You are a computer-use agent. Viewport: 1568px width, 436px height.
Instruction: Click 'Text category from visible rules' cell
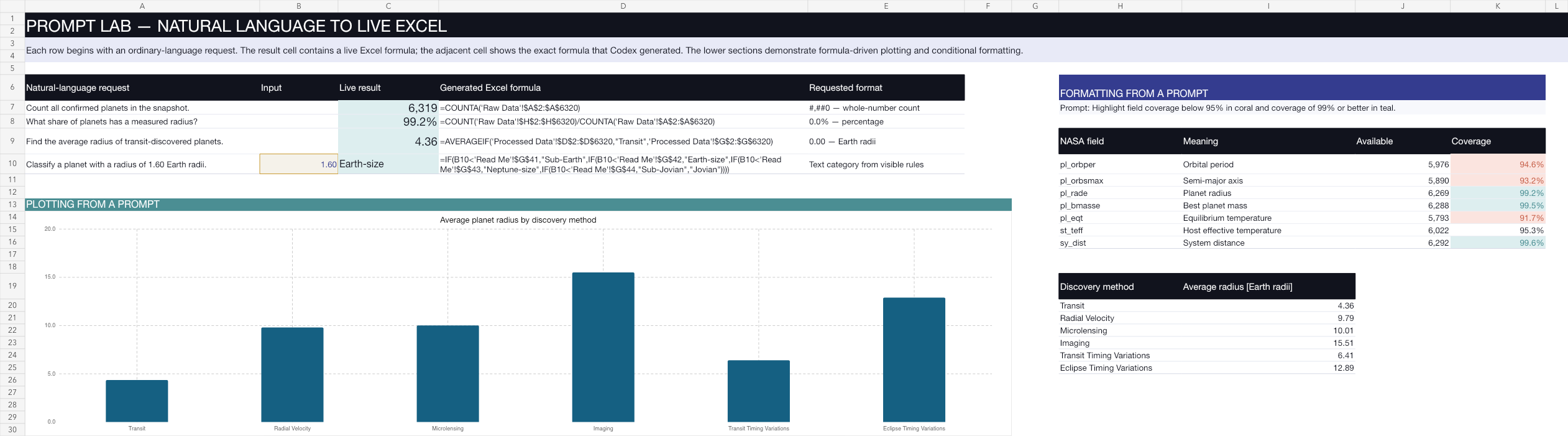886,164
